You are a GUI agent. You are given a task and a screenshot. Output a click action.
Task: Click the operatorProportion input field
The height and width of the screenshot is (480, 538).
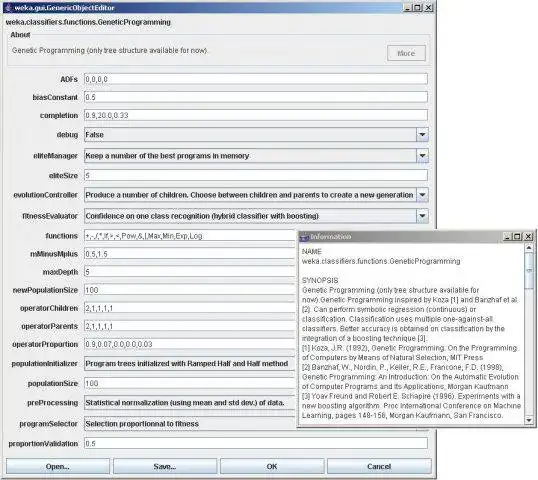[189, 344]
